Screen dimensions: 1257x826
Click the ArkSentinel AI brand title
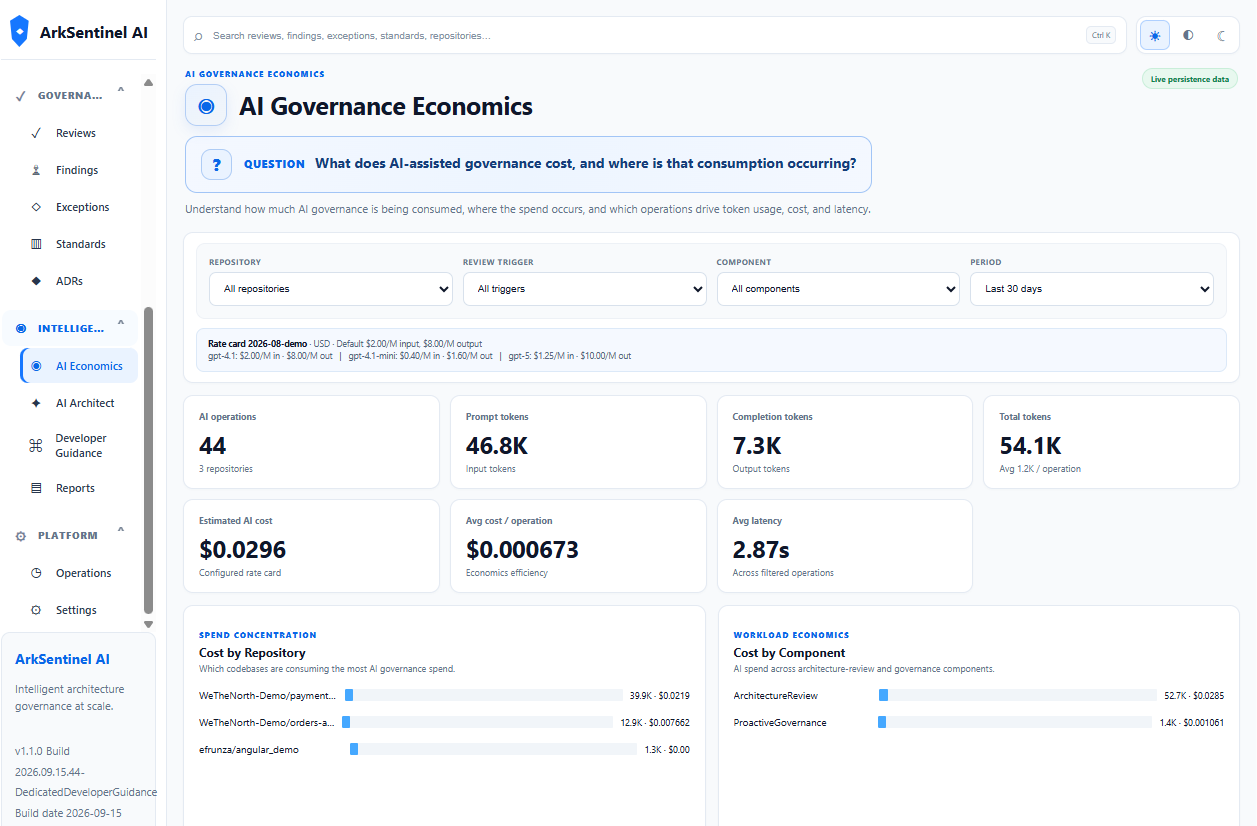[x=94, y=32]
